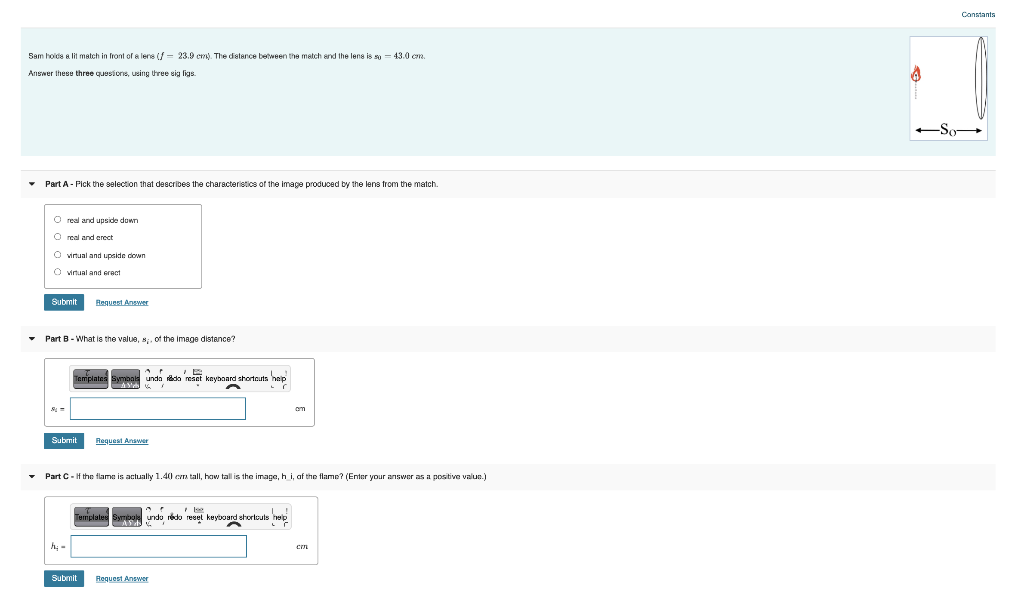The width and height of the screenshot is (1024, 610).
Task: Choose 'real and erect' answer choice
Action: [x=57, y=236]
